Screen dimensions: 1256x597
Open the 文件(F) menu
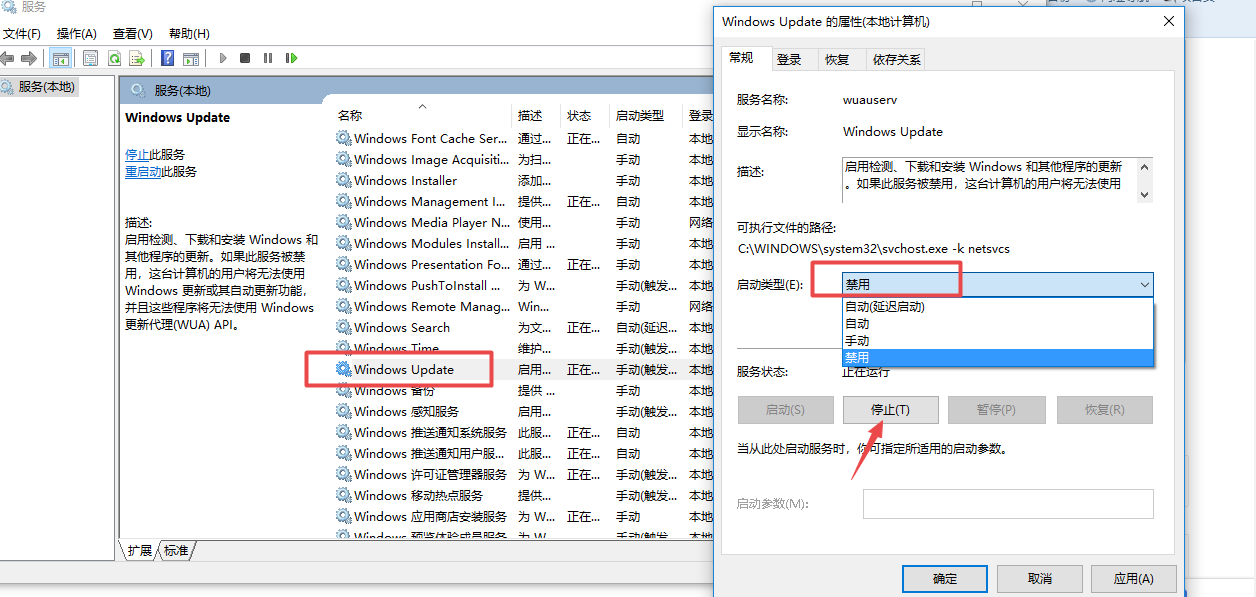tap(21, 34)
